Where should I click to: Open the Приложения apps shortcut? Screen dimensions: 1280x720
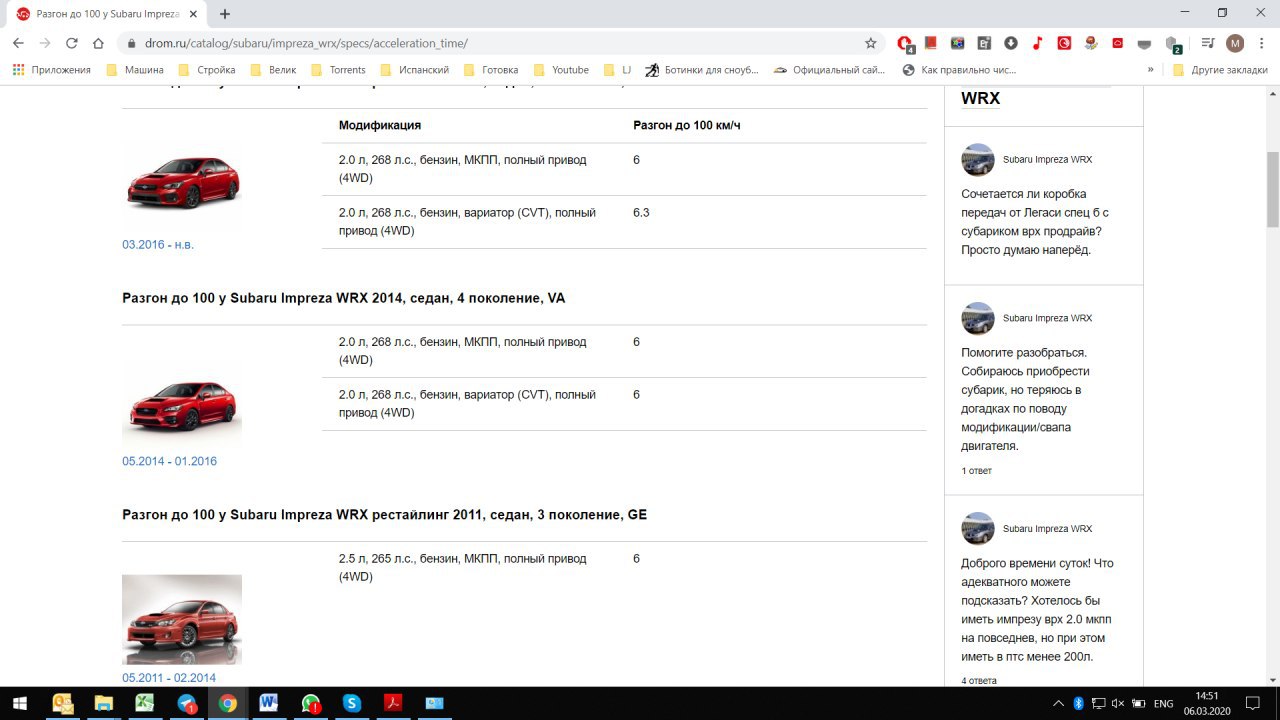pyautogui.click(x=51, y=70)
